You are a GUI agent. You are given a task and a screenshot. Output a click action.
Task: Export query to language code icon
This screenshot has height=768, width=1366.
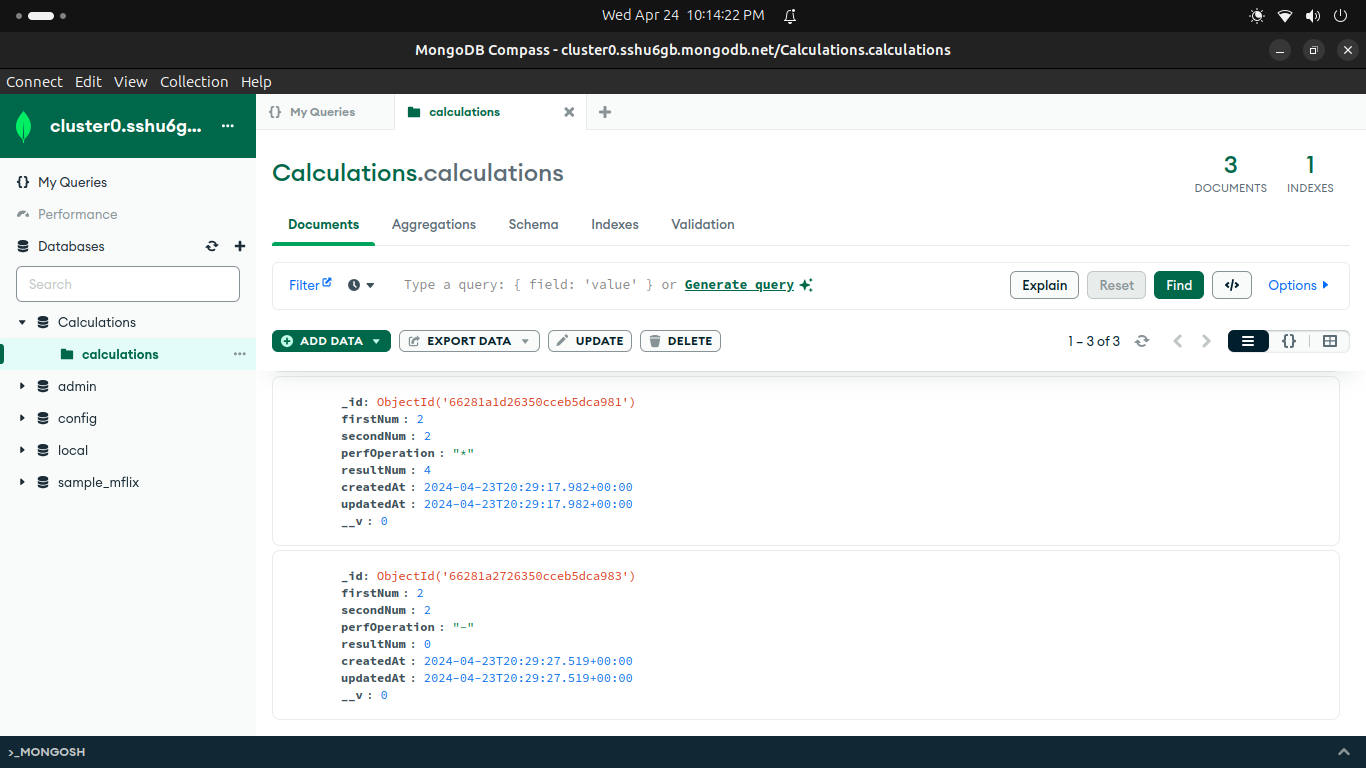[1232, 285]
